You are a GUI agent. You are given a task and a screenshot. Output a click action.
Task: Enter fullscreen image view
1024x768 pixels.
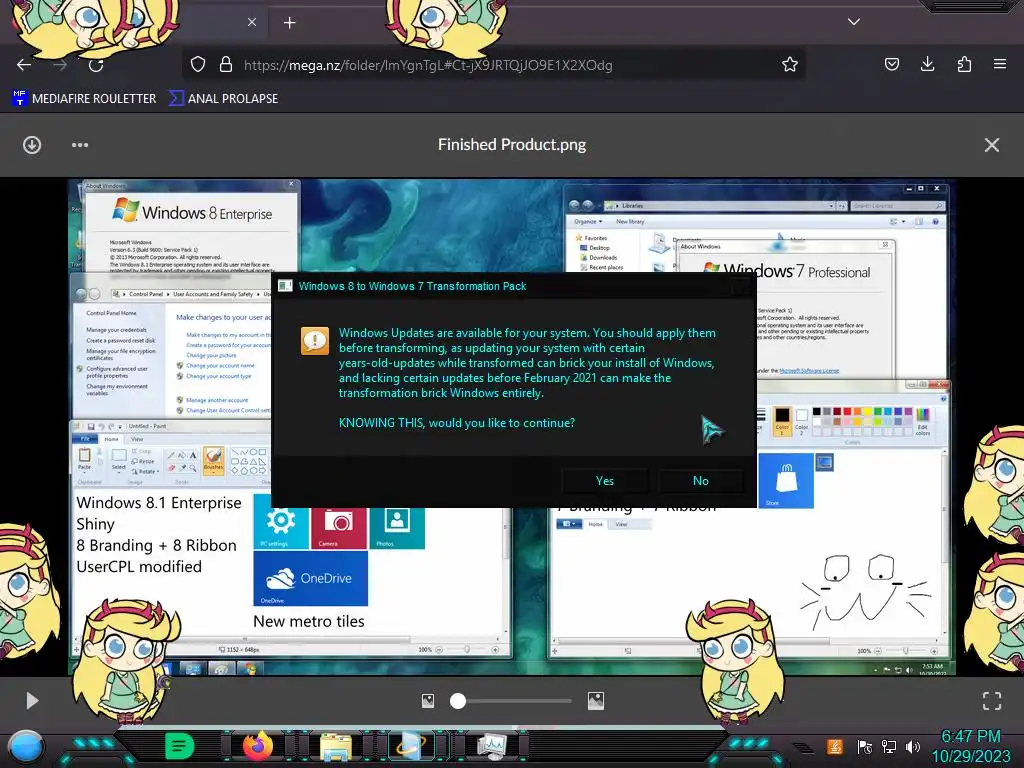(x=991, y=701)
